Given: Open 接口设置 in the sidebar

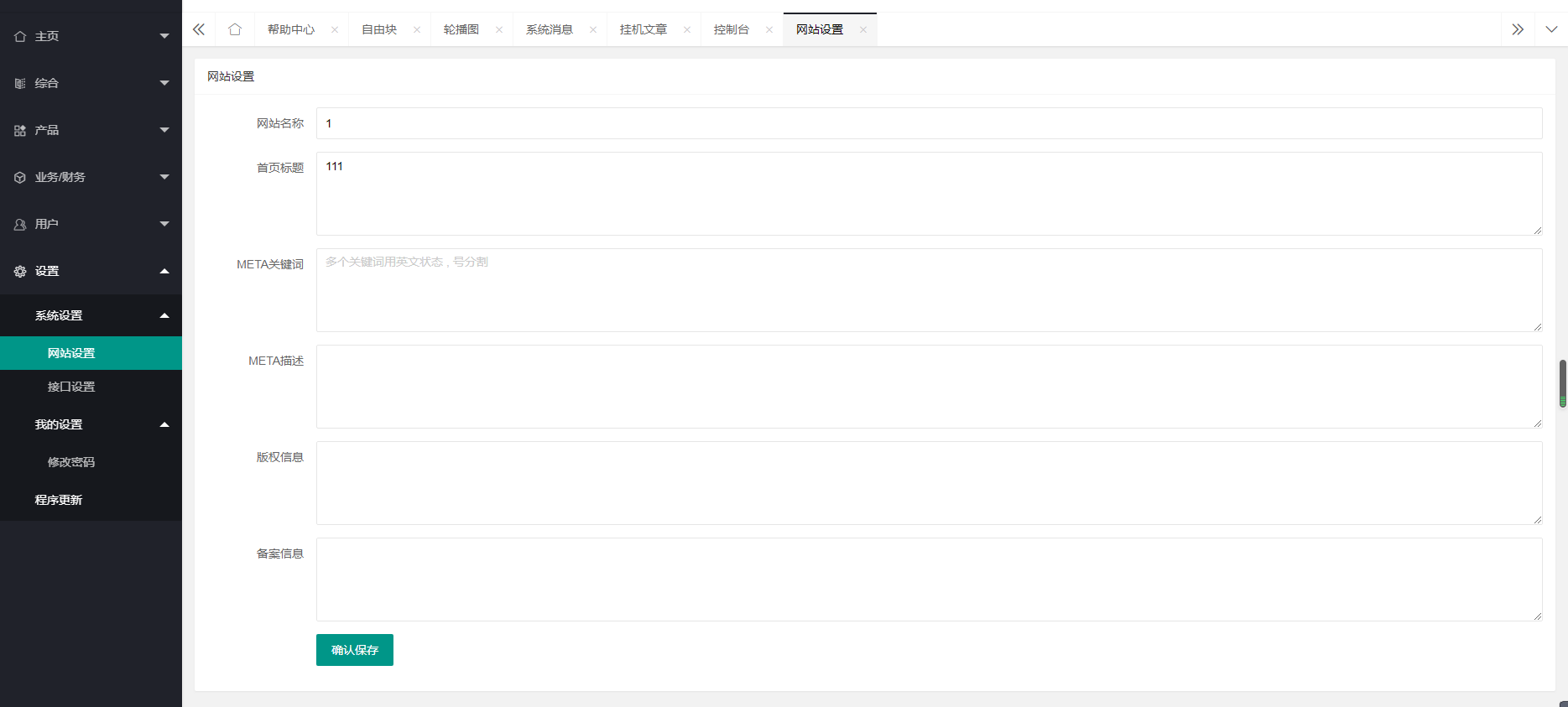Looking at the screenshot, I should pos(71,387).
